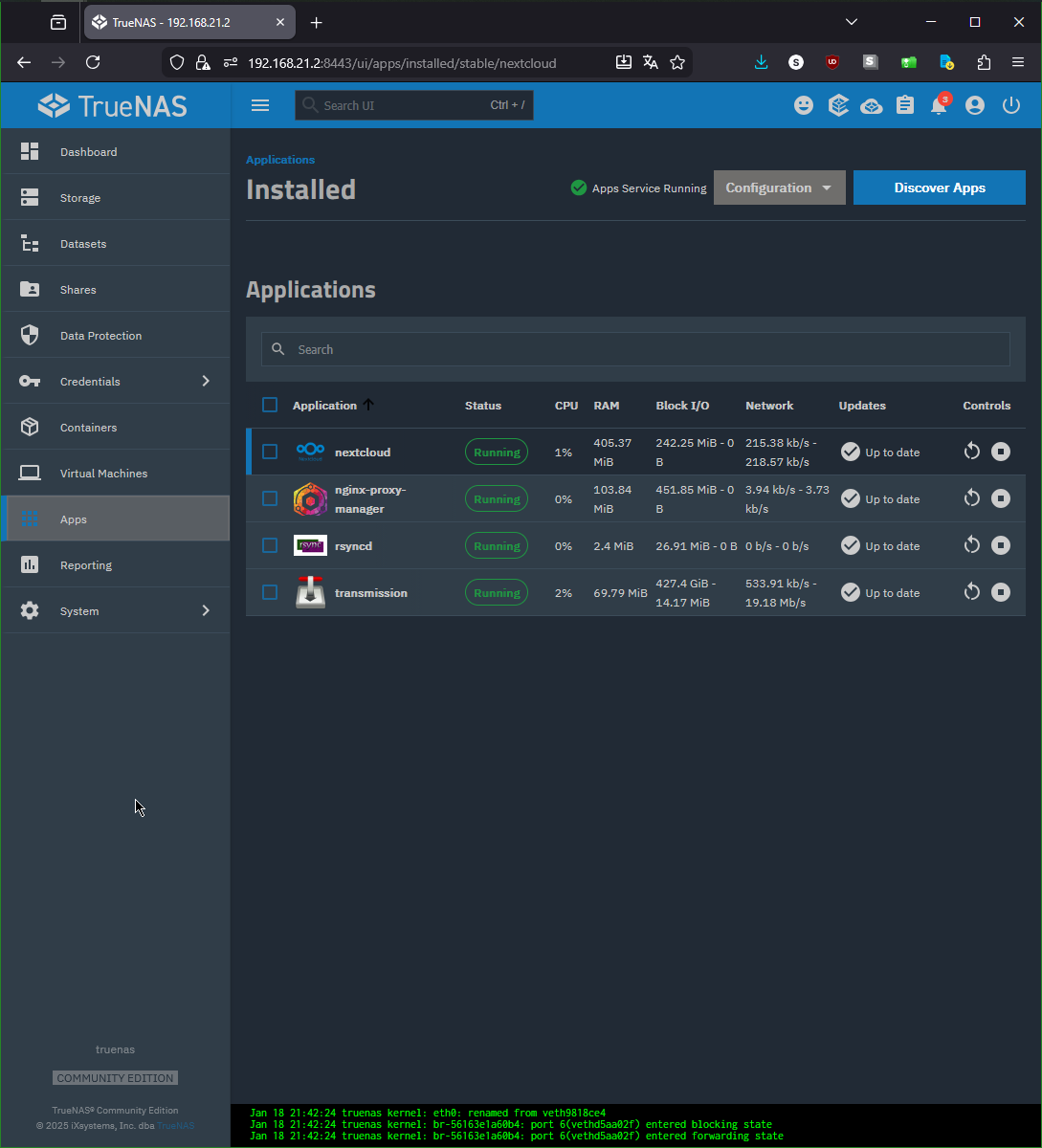Check the transmission row checkbox
The width and height of the screenshot is (1042, 1148).
click(x=270, y=592)
